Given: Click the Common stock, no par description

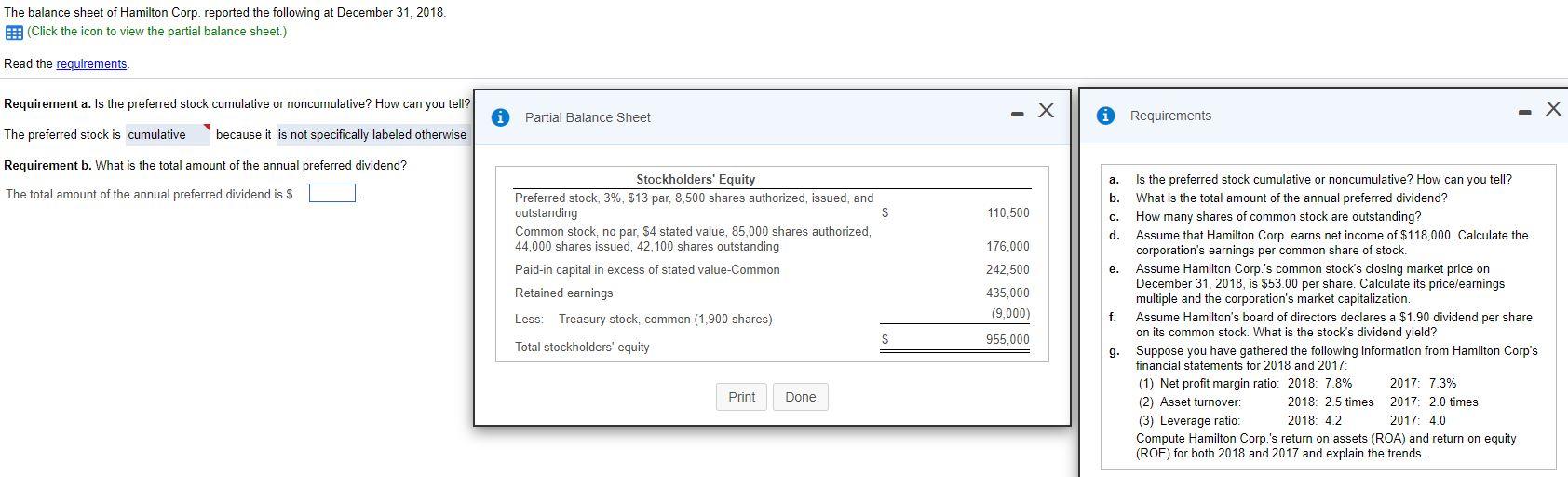Looking at the screenshot, I should (693, 238).
